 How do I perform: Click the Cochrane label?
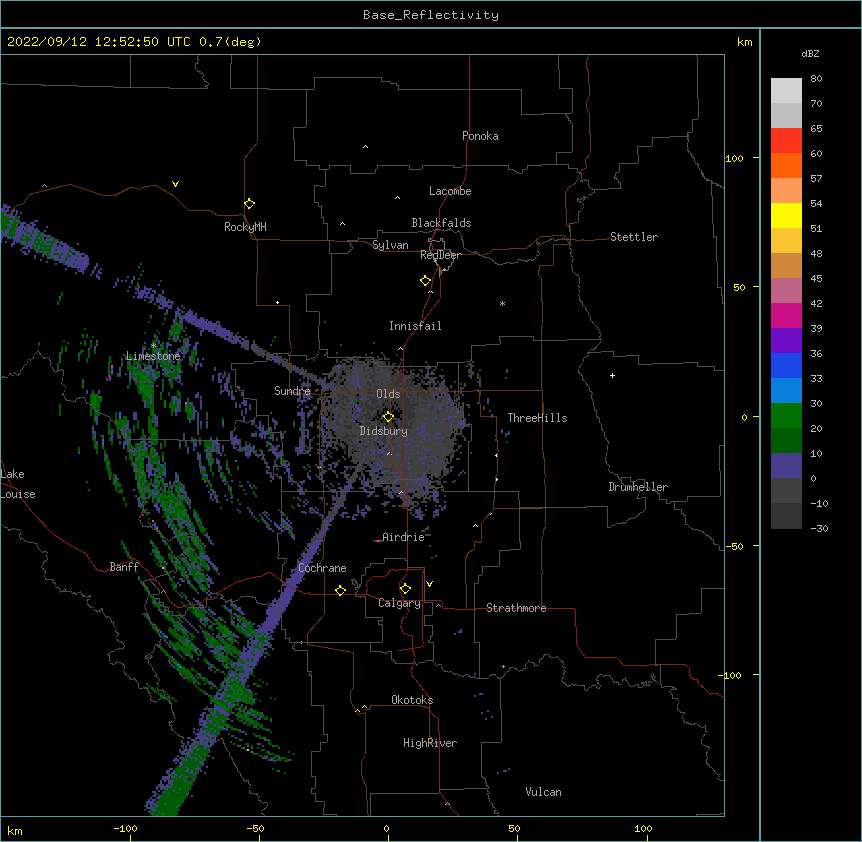[322, 568]
